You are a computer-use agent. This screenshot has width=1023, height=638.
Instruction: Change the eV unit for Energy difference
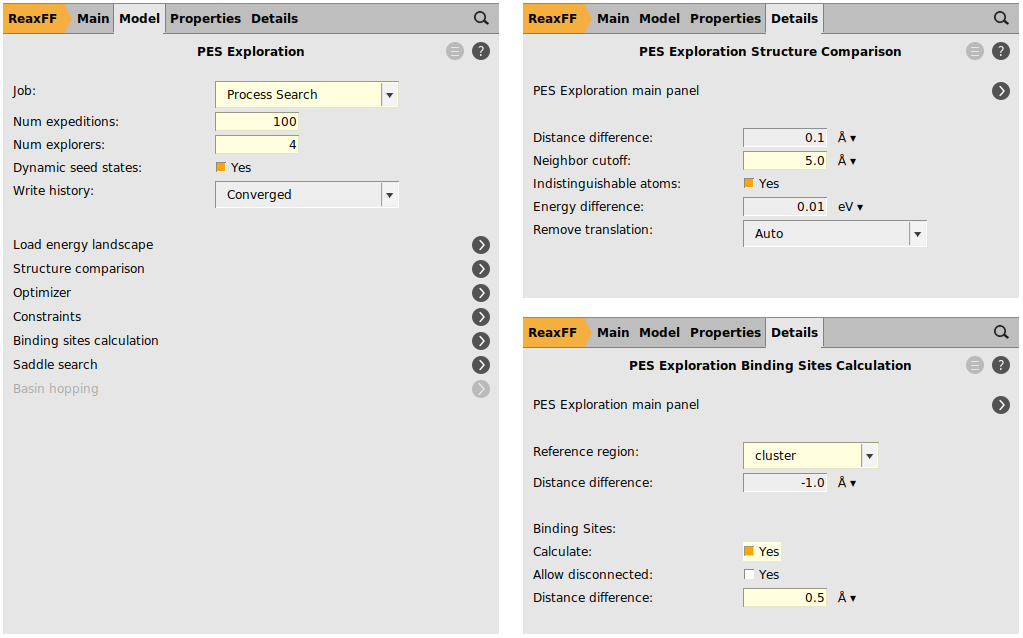coord(851,207)
